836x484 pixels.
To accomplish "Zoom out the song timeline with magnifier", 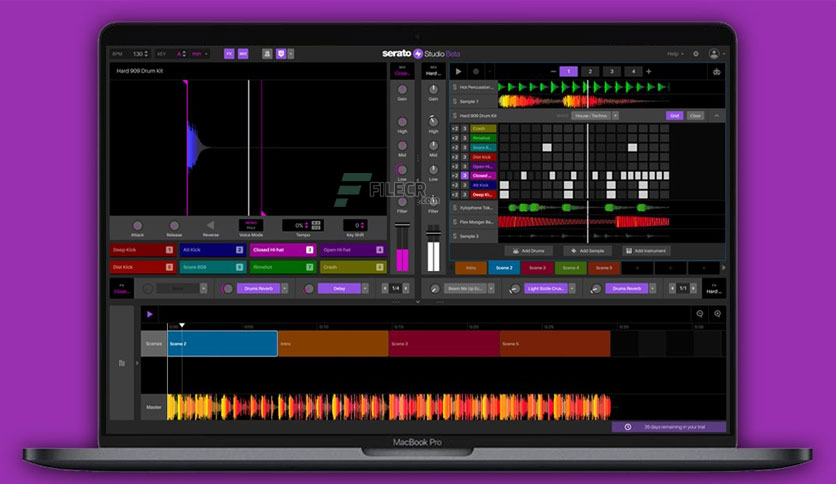I will (699, 314).
